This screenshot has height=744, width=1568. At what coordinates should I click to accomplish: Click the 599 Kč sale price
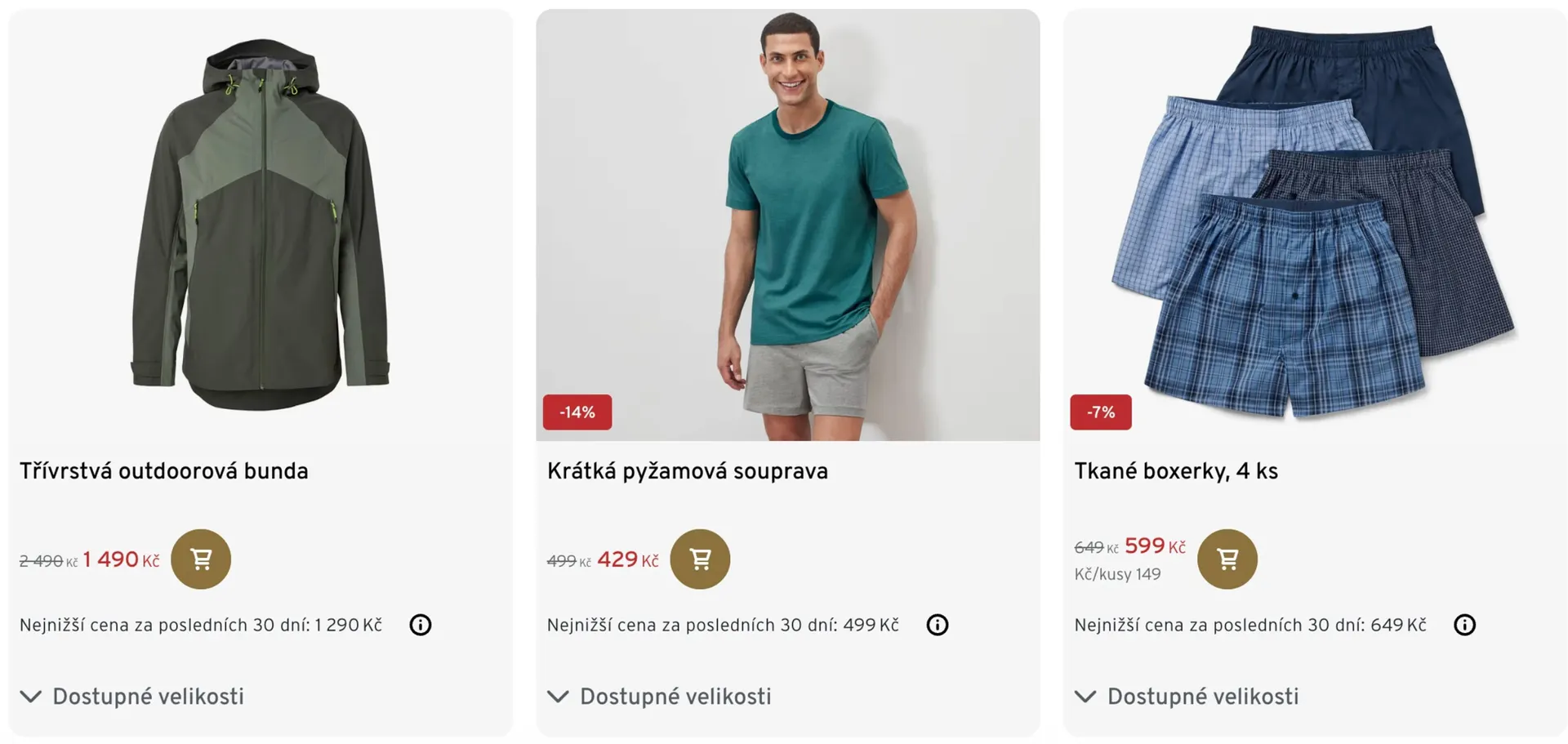coord(1154,546)
